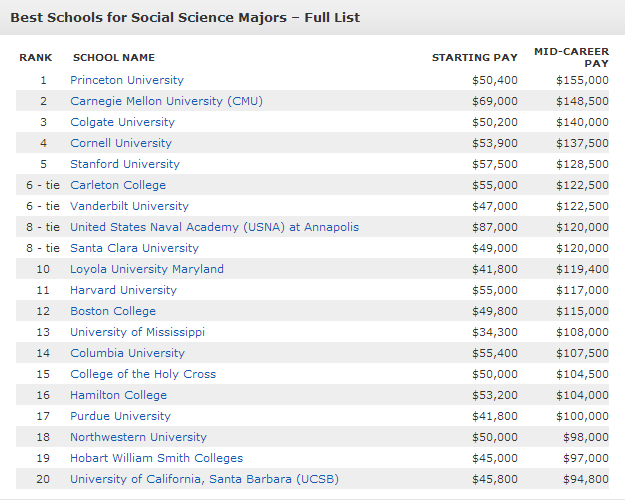
Task: Open the Boston College link
Action: pyautogui.click(x=113, y=311)
